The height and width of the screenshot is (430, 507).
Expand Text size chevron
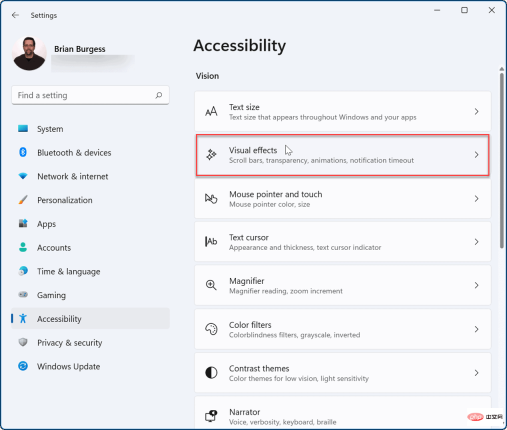point(476,111)
